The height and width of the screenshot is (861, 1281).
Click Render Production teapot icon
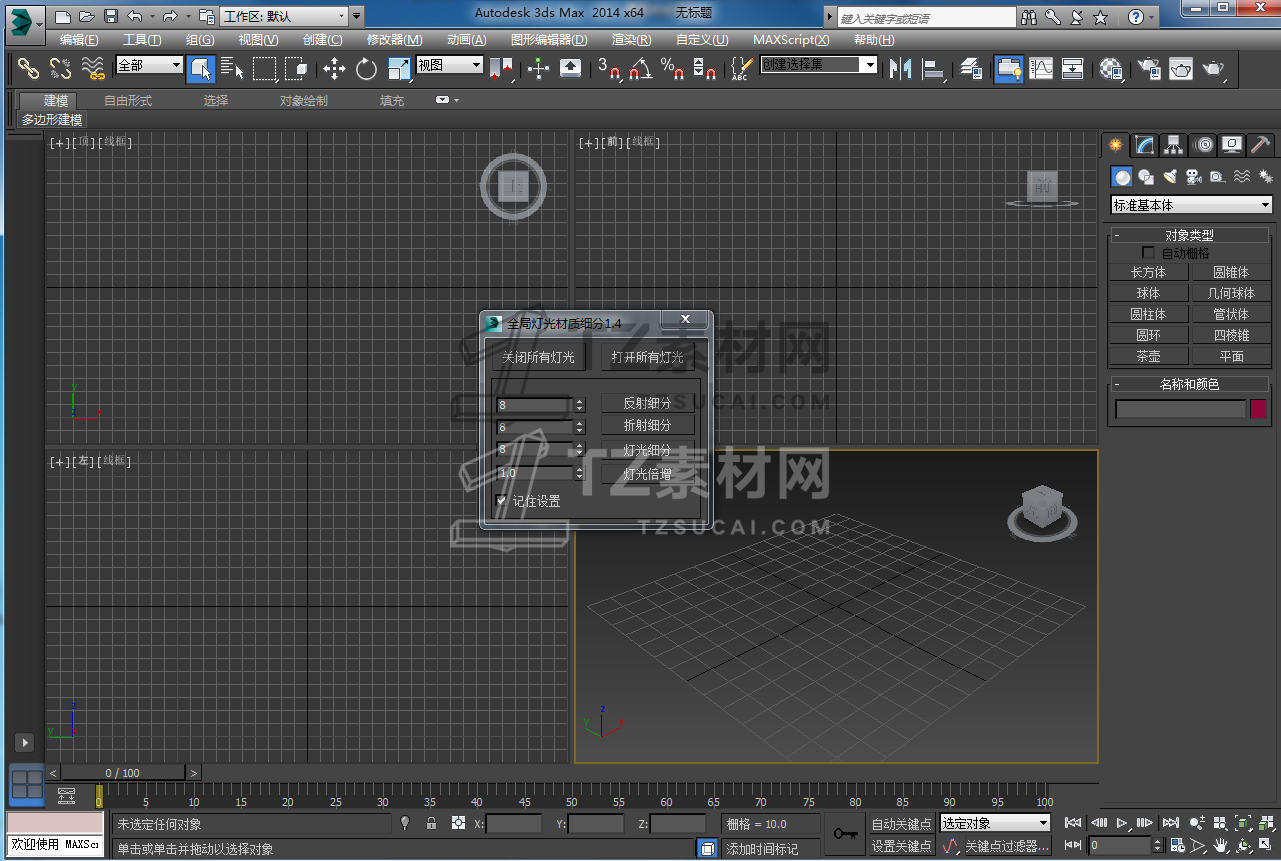[1213, 68]
